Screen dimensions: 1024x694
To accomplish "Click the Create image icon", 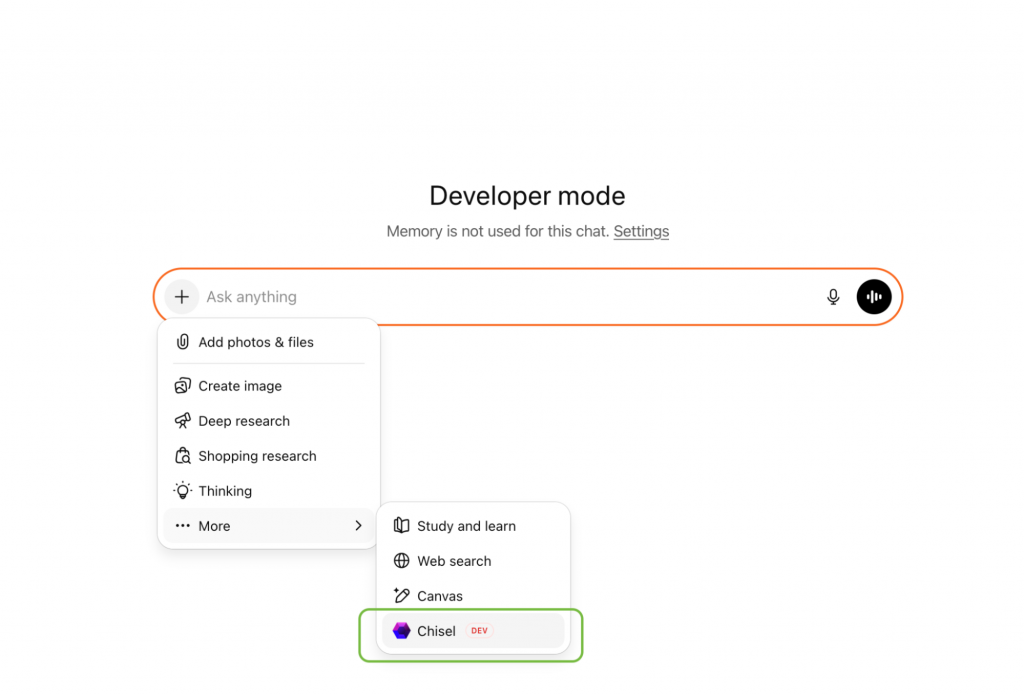I will [x=182, y=386].
